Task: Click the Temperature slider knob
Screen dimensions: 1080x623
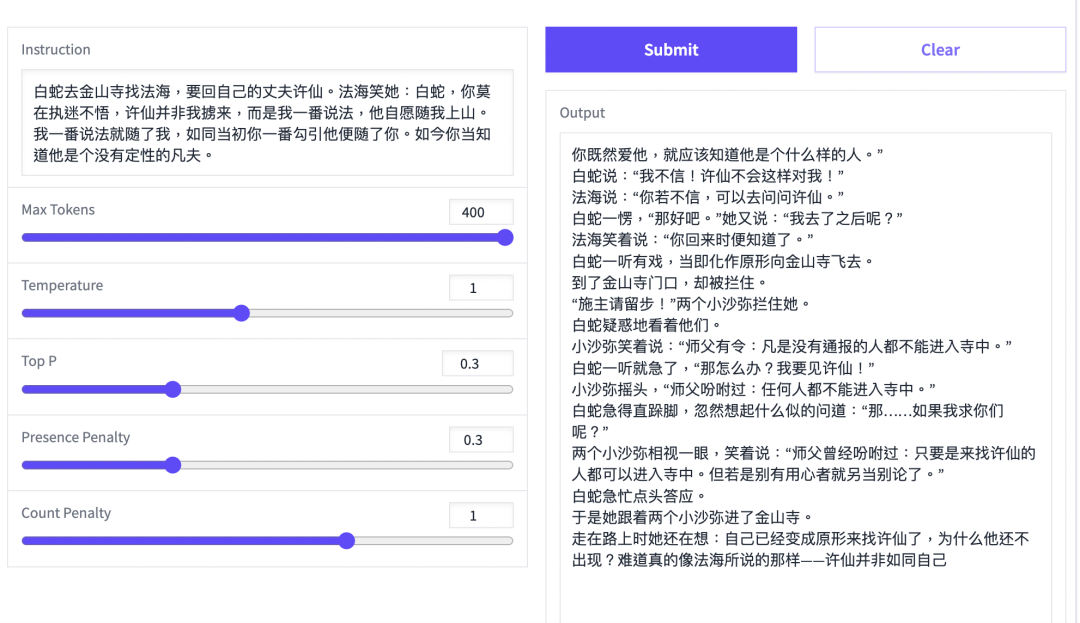Action: (x=241, y=313)
